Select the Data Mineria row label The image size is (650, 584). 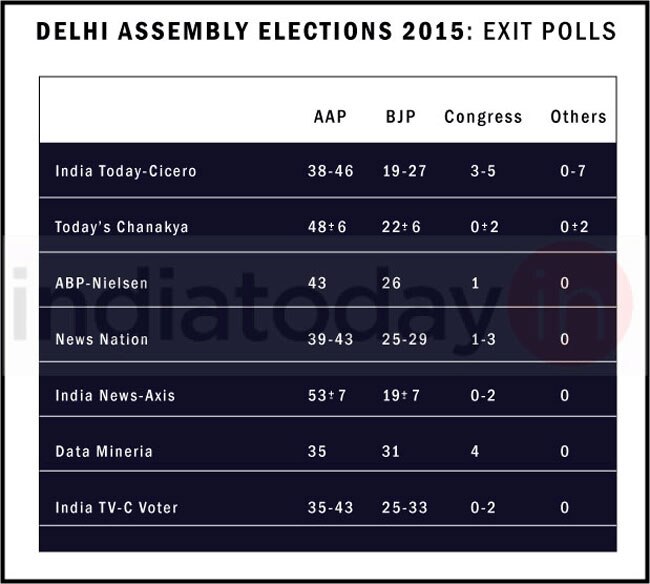click(x=104, y=451)
